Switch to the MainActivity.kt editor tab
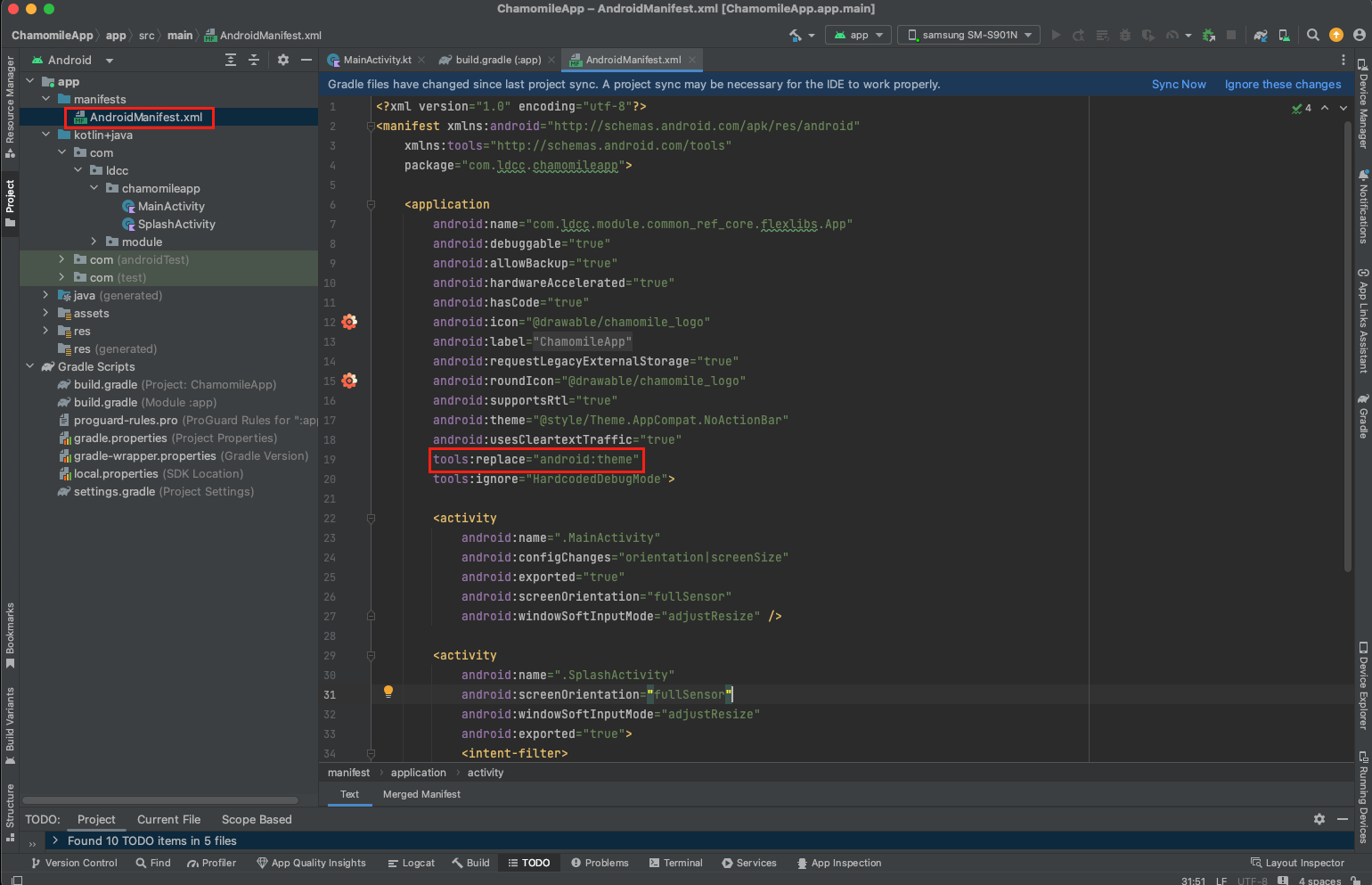The image size is (1372, 885). coord(377,60)
